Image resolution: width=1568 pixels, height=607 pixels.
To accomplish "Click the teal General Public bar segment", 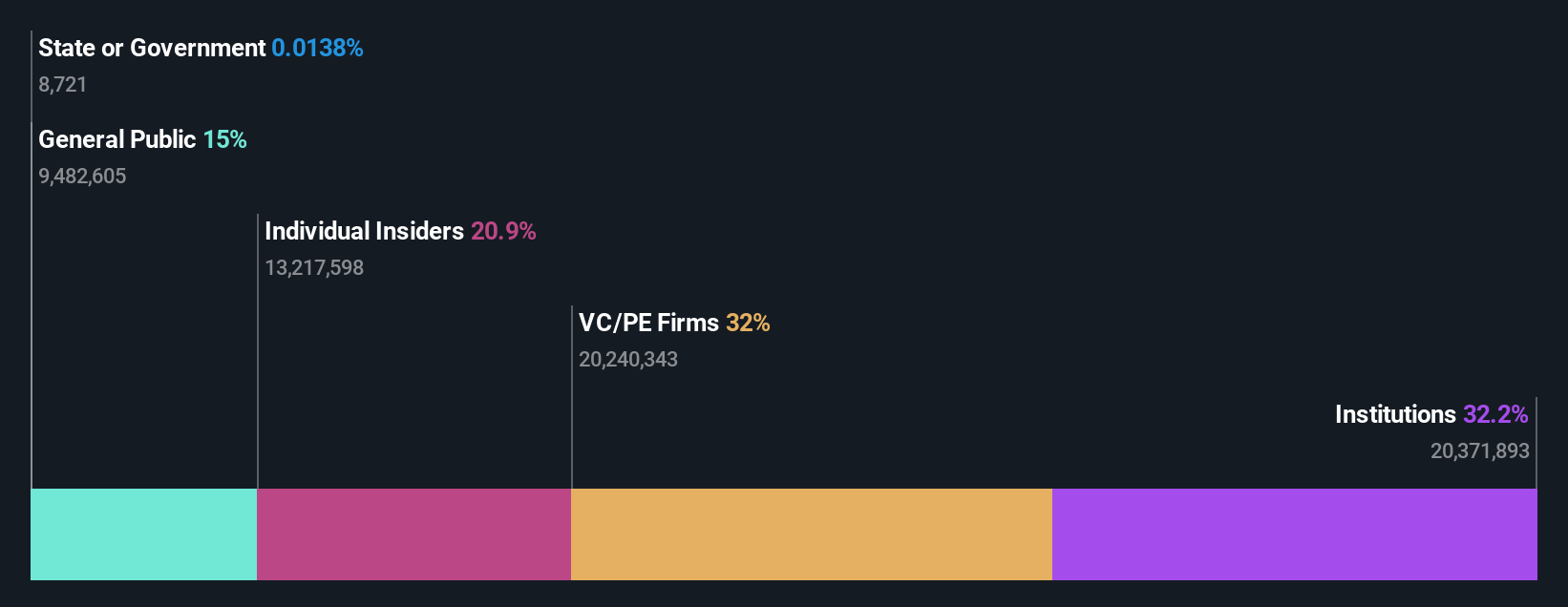I will [x=143, y=534].
